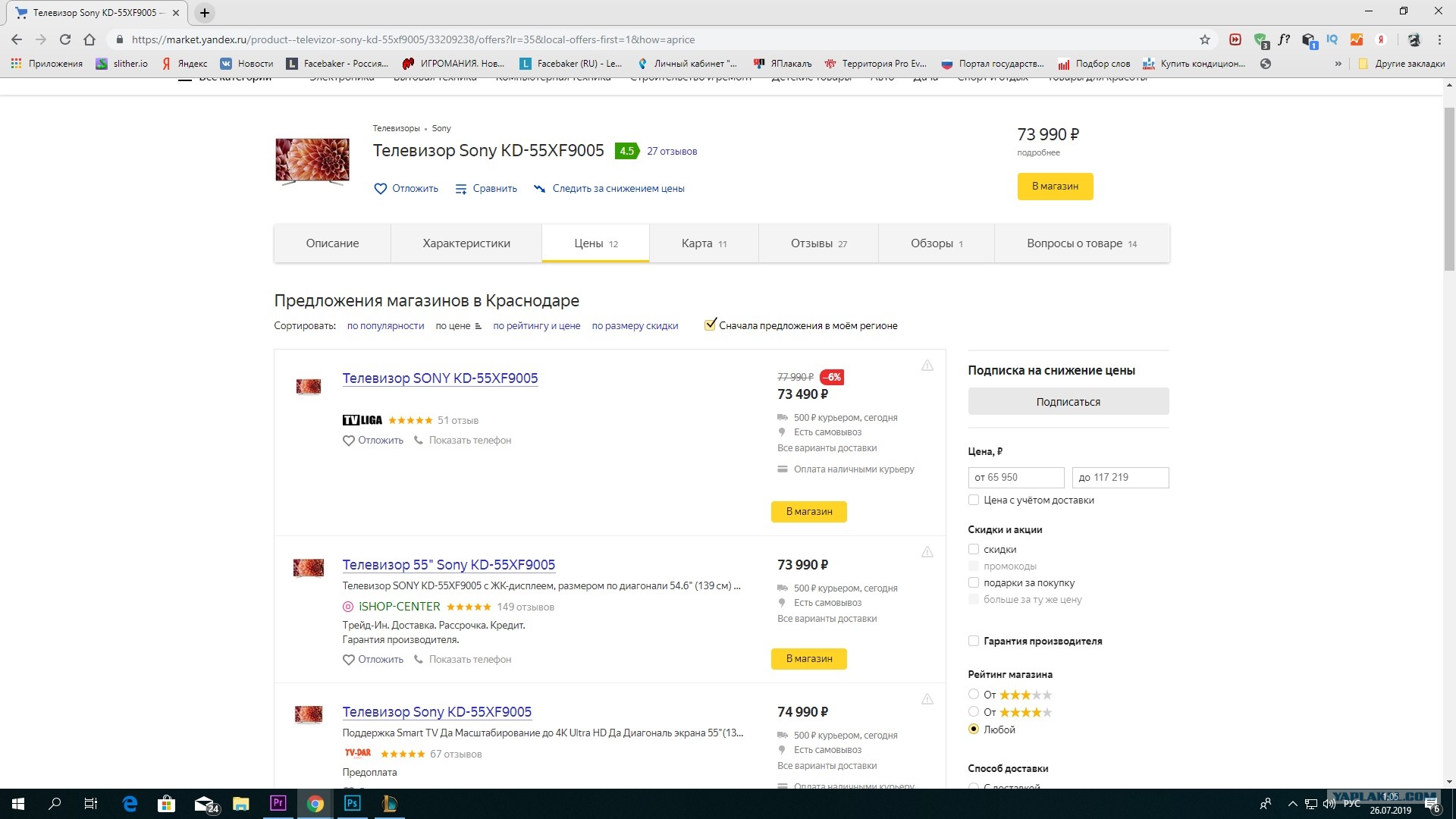Open the '27 отзывов' reviews link

point(672,152)
